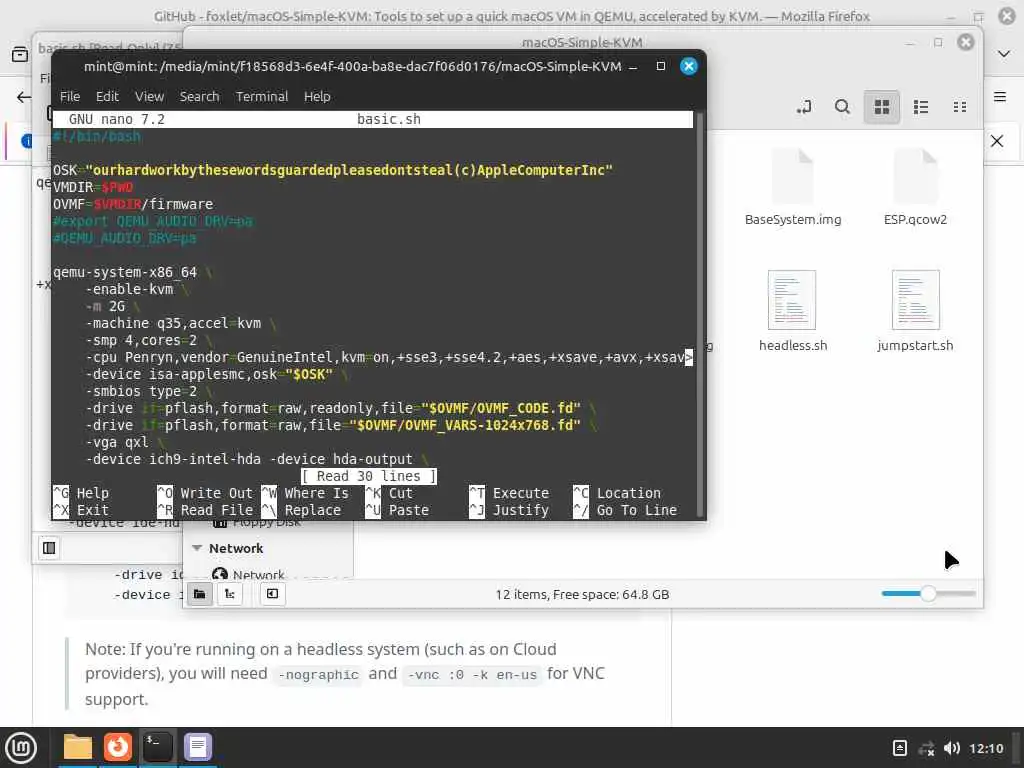The width and height of the screenshot is (1024, 768).
Task: Open network connections tray icon
Action: [926, 748]
